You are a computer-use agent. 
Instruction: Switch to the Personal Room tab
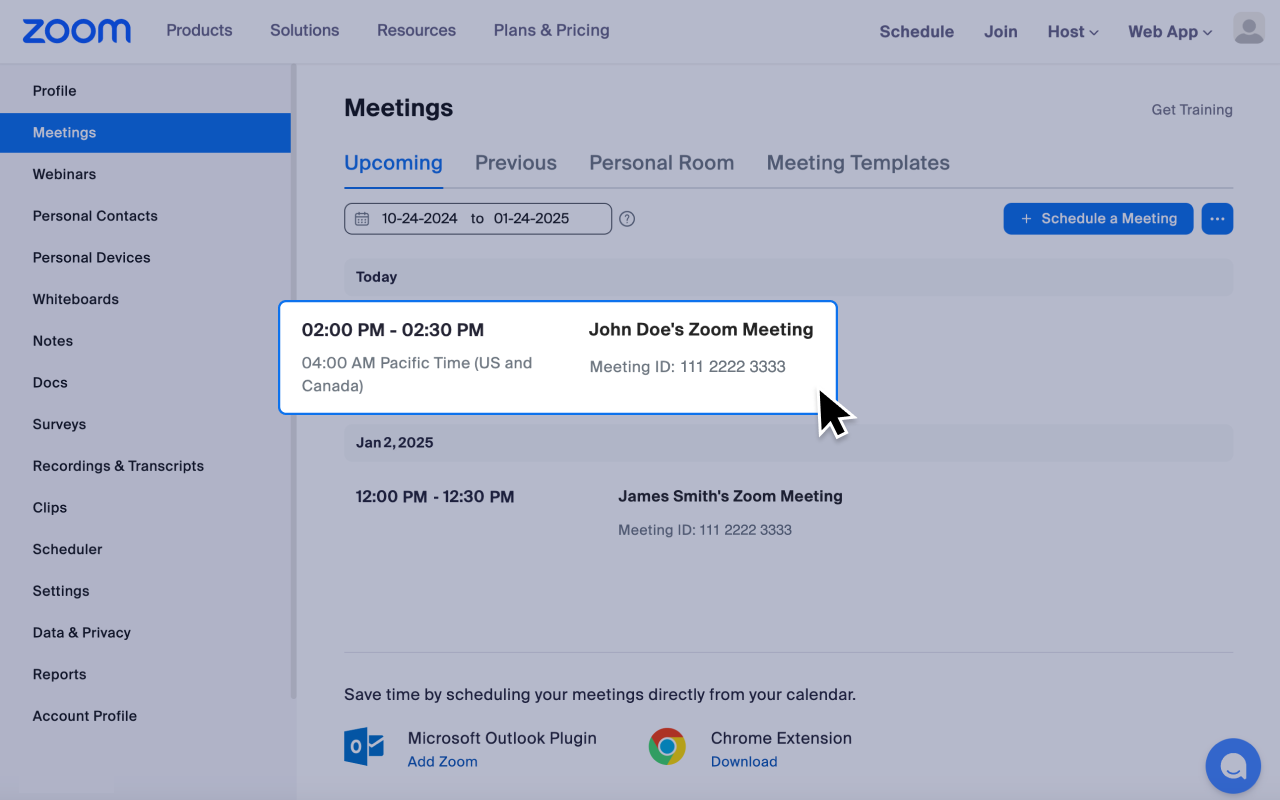coord(661,163)
